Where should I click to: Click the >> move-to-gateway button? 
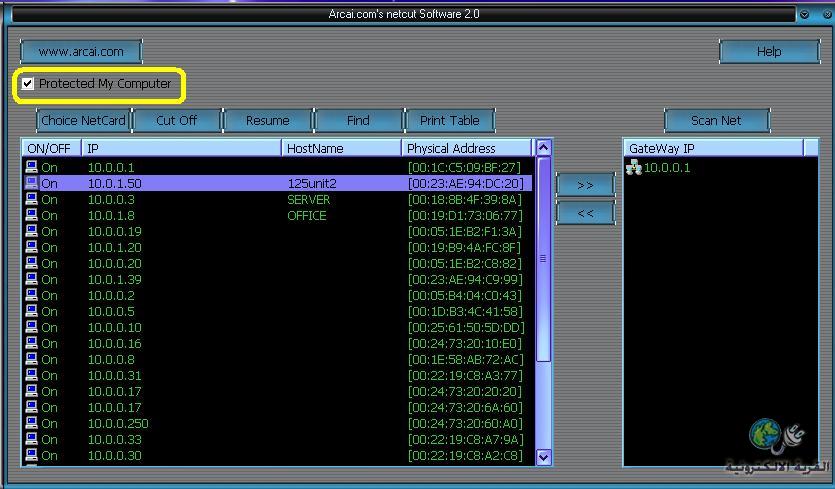pyautogui.click(x=585, y=185)
